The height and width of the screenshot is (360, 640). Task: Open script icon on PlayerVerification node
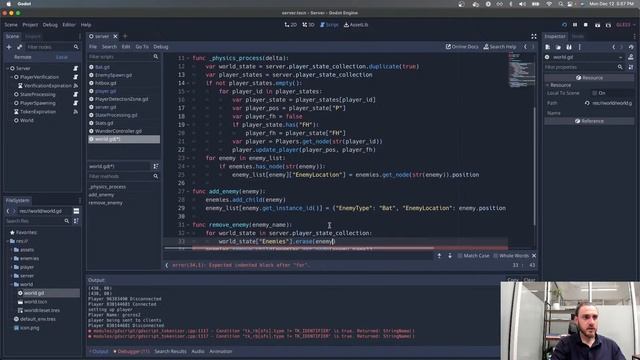[x=76, y=77]
